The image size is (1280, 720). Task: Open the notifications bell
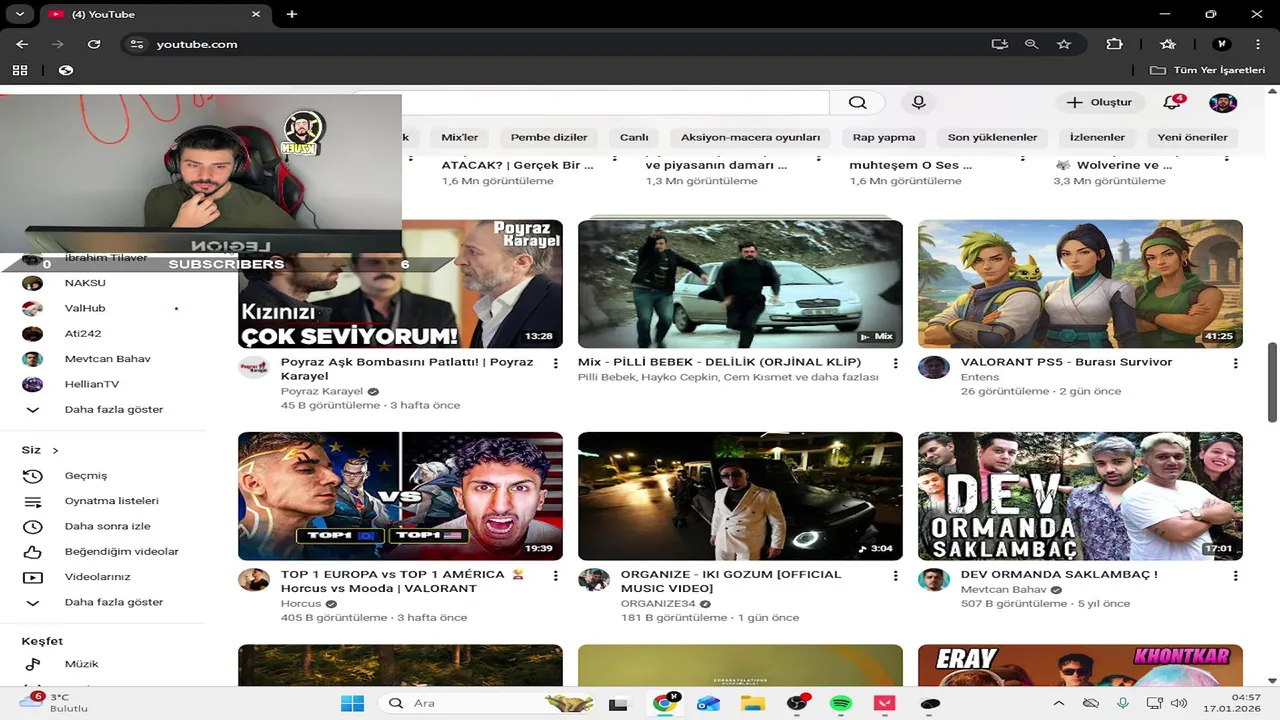[x=1173, y=102]
